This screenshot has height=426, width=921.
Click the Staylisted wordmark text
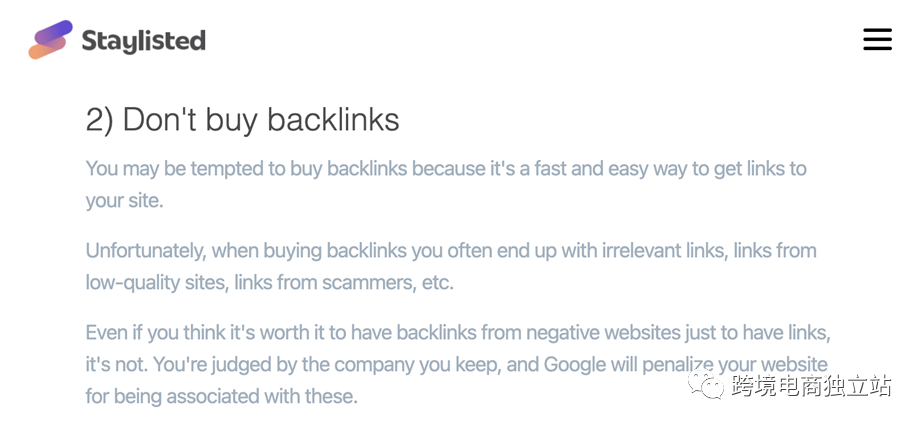143,42
